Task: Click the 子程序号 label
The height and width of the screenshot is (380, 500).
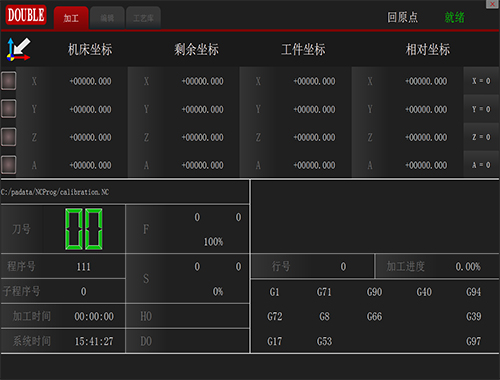Action: (x=21, y=291)
